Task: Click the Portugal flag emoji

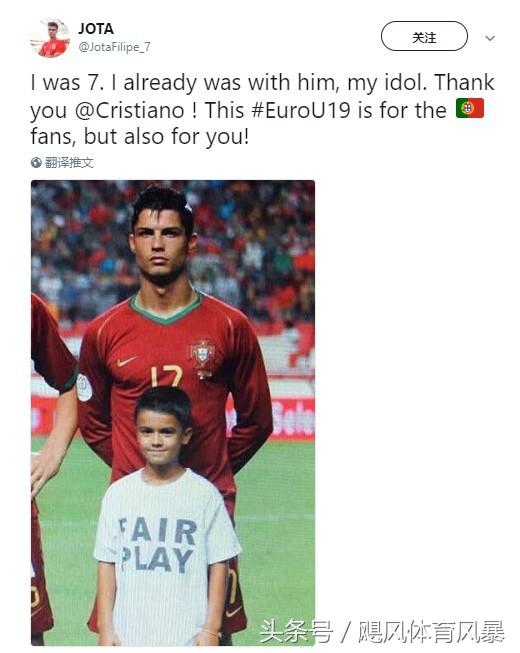Action: click(x=470, y=108)
